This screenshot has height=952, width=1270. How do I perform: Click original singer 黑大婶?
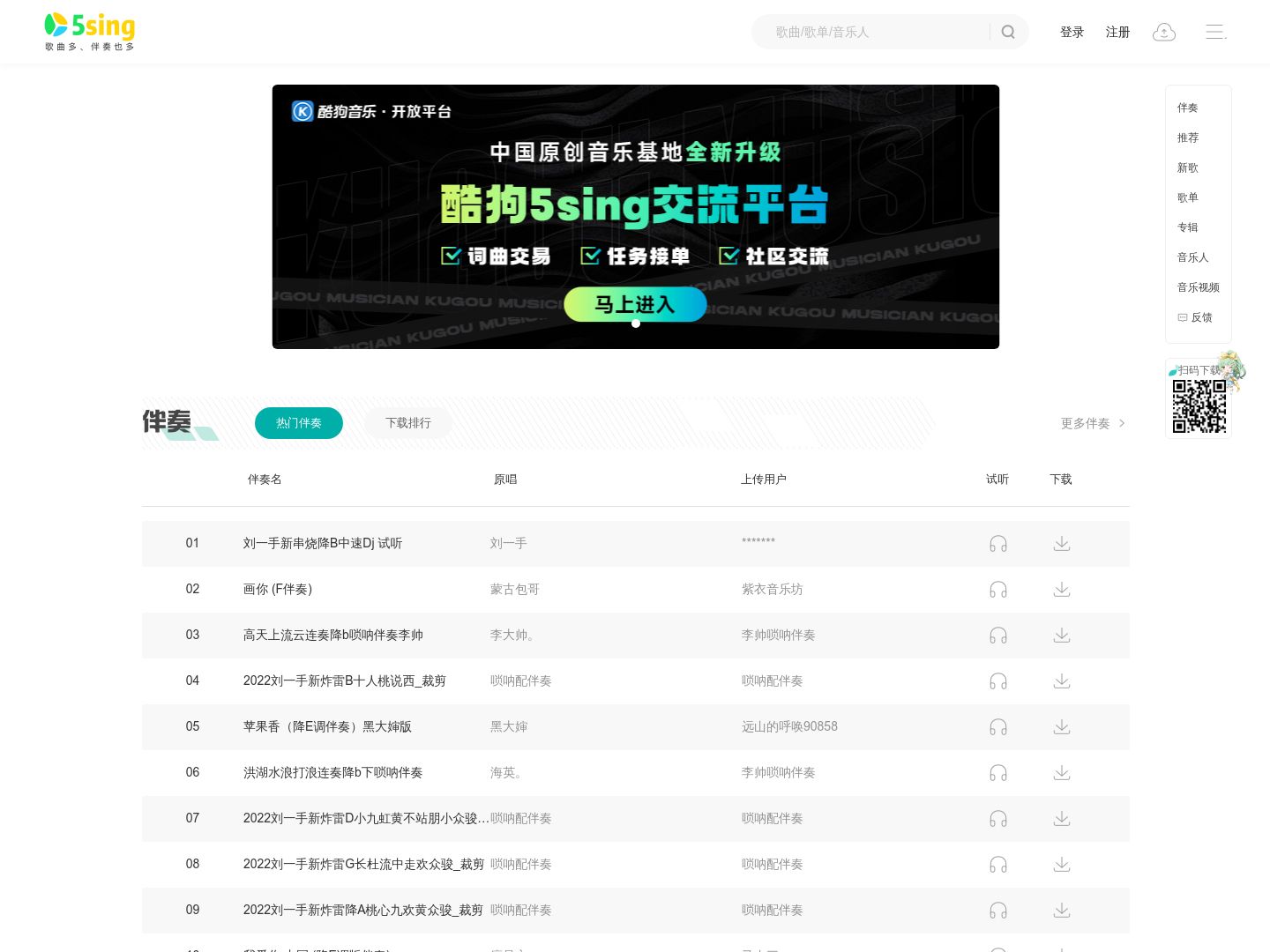click(x=509, y=726)
